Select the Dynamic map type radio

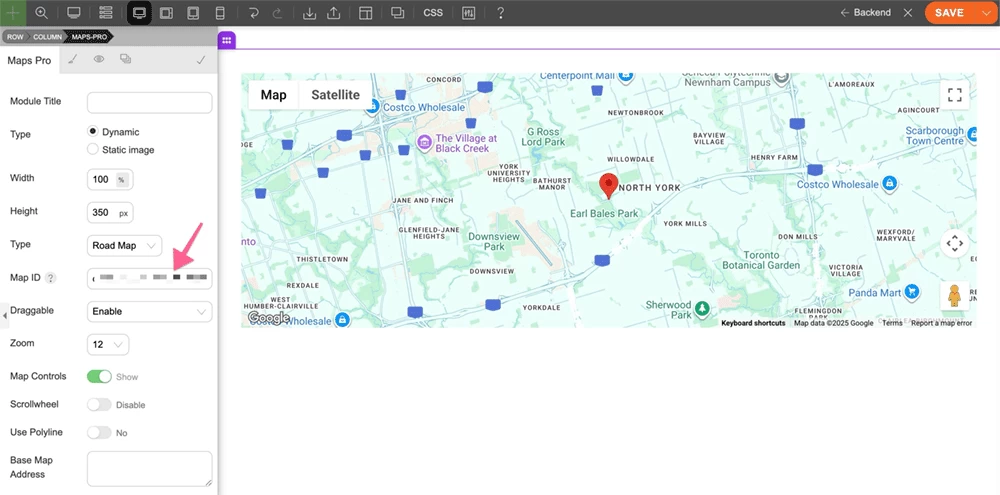coord(92,131)
